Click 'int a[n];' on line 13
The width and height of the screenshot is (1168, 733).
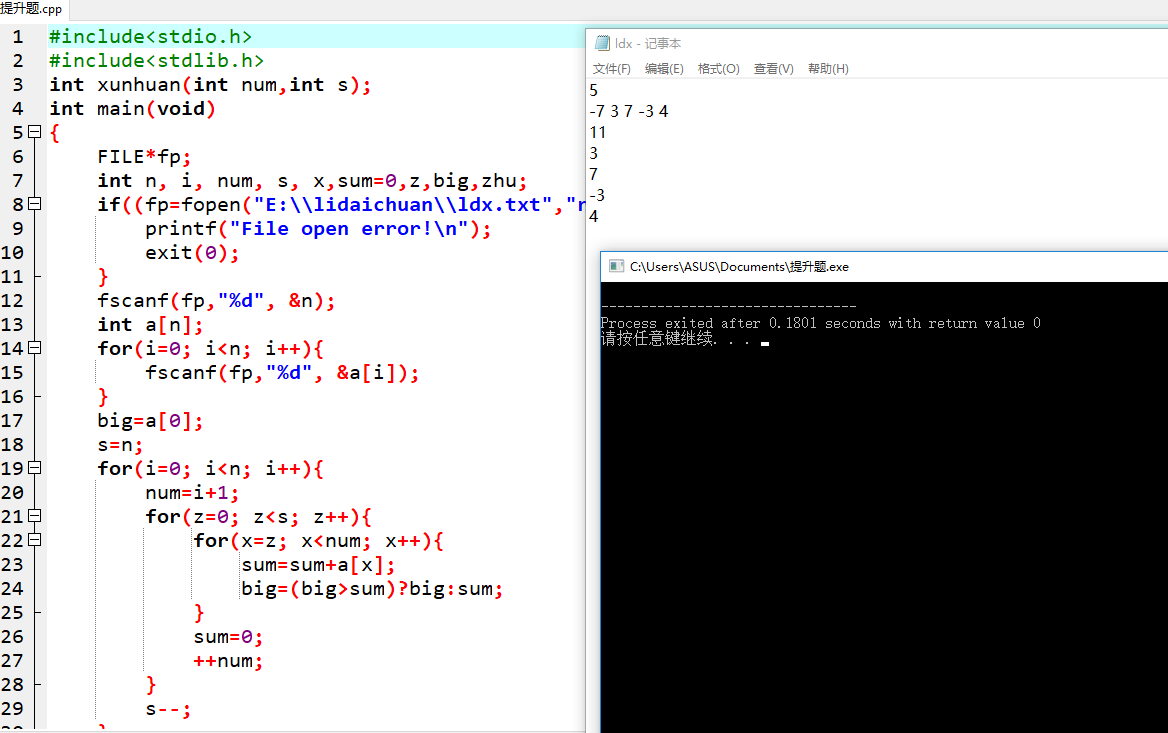click(150, 325)
